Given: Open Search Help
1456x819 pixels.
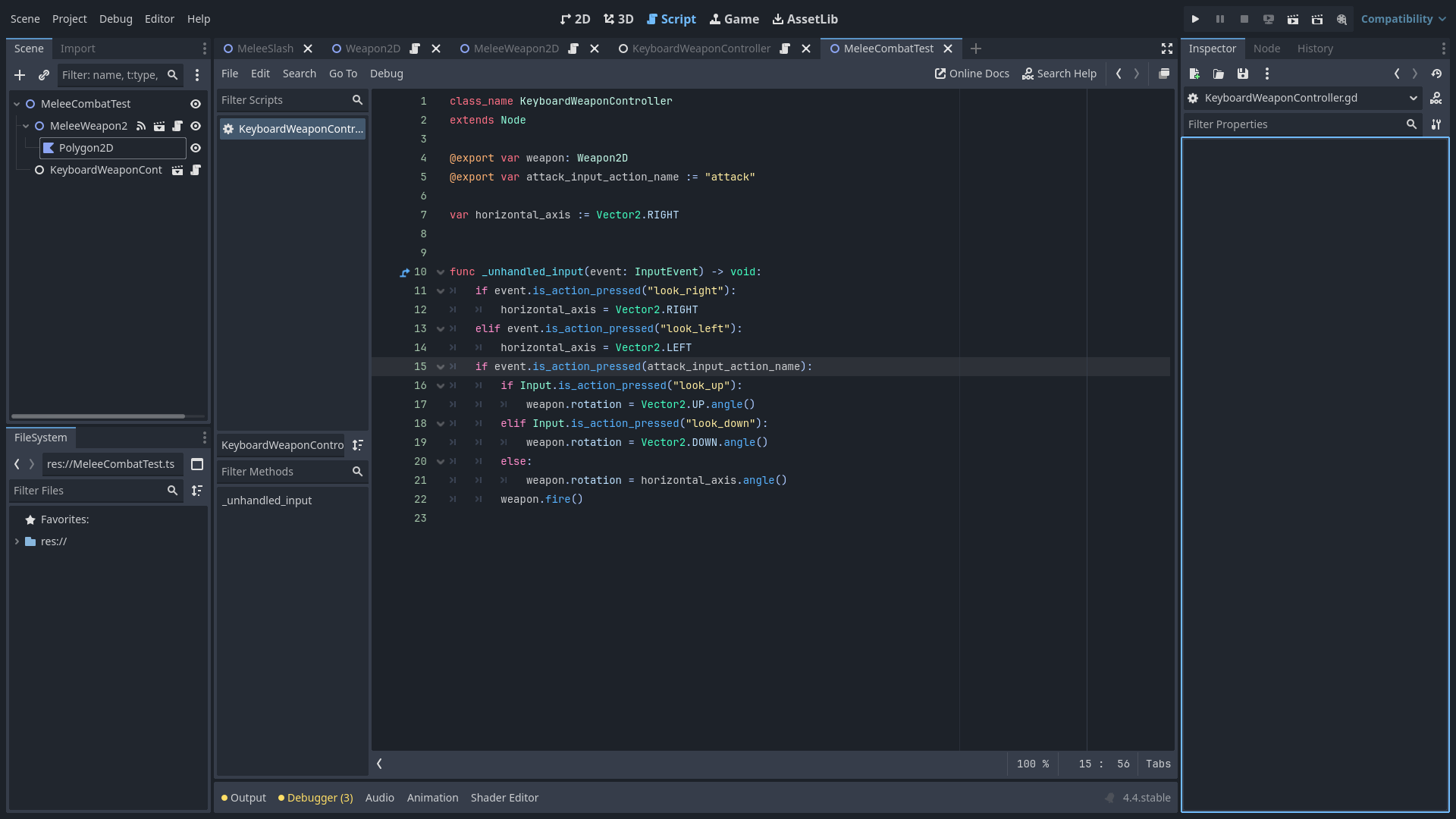Looking at the screenshot, I should 1059,74.
